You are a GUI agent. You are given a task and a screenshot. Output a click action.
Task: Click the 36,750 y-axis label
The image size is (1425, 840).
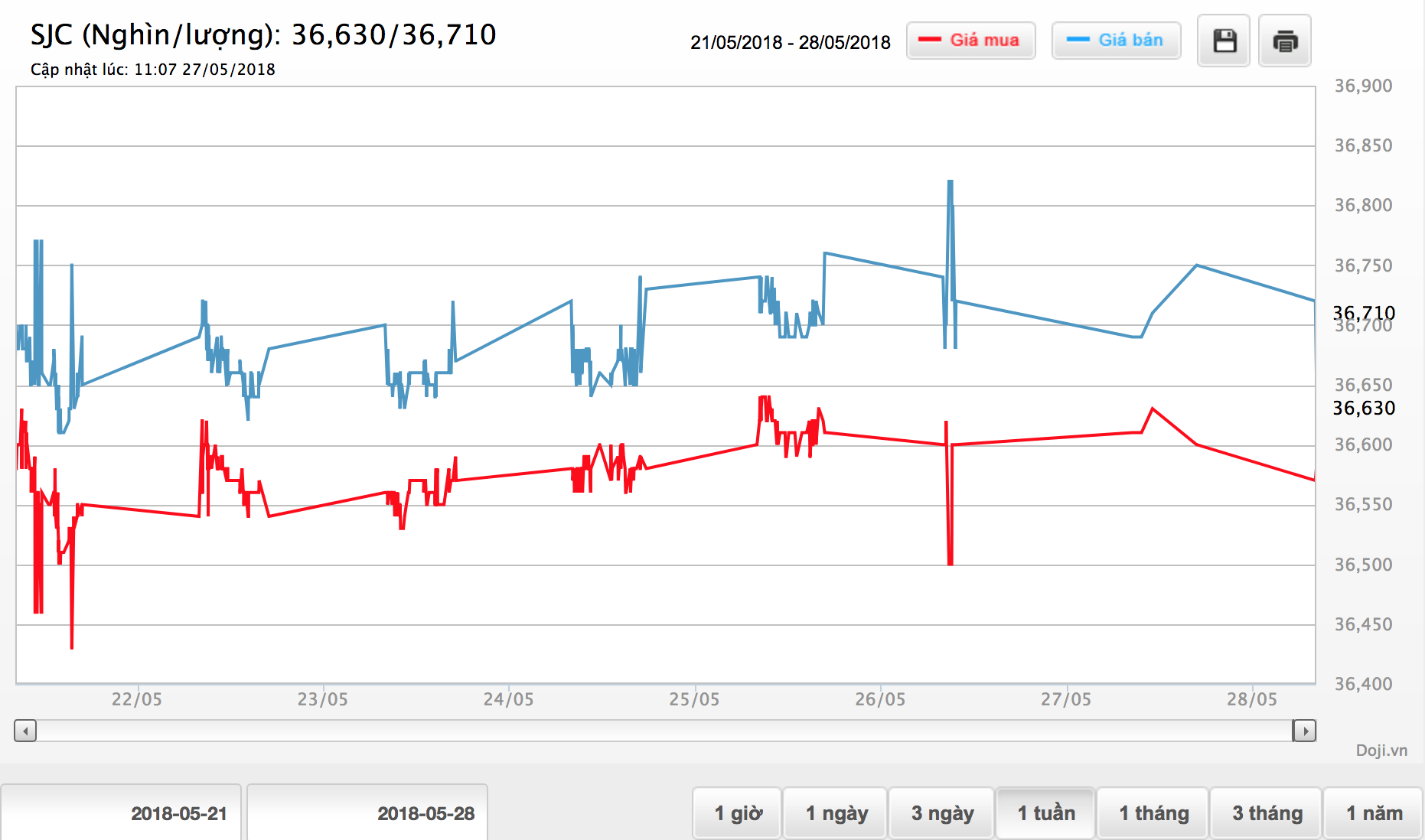pyautogui.click(x=1364, y=265)
